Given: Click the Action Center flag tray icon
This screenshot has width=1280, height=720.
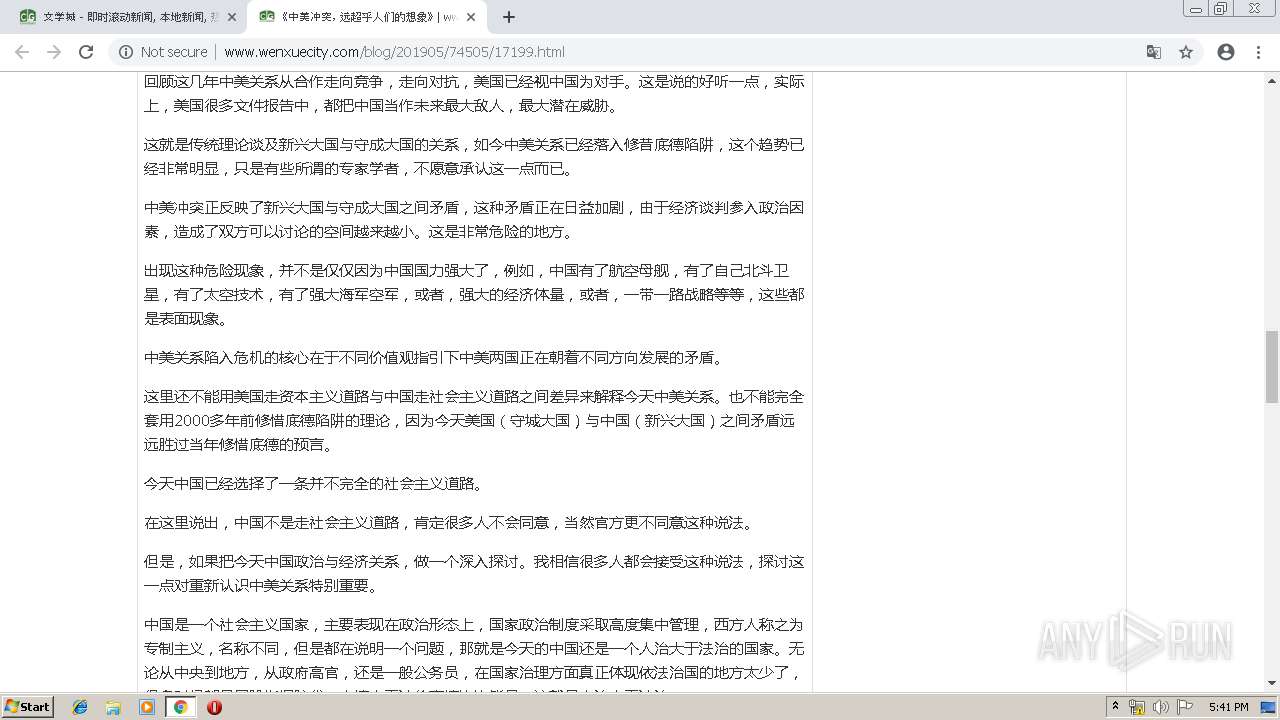Looking at the screenshot, I should (1184, 707).
